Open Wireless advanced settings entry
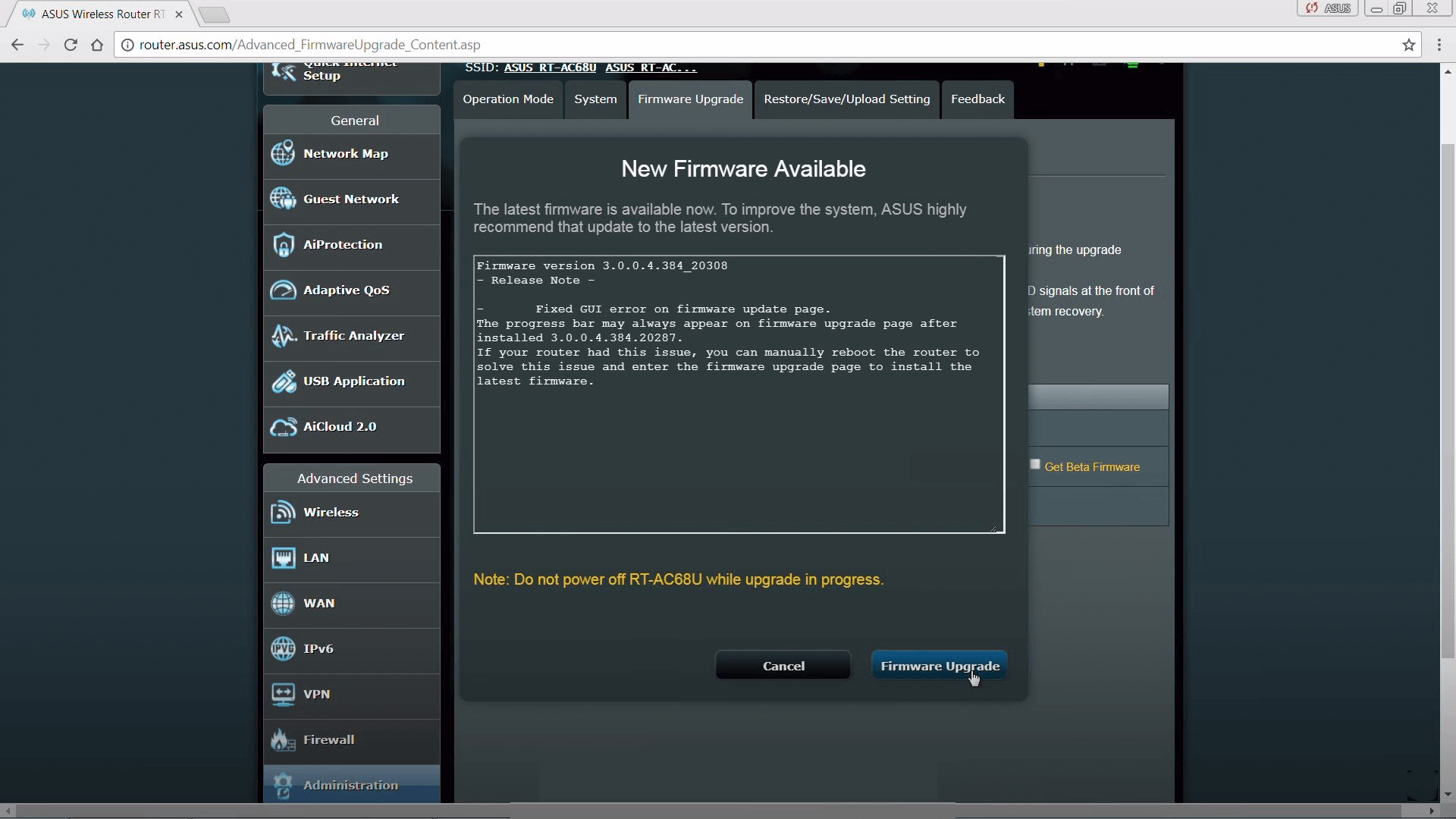The width and height of the screenshot is (1456, 819). point(352,513)
